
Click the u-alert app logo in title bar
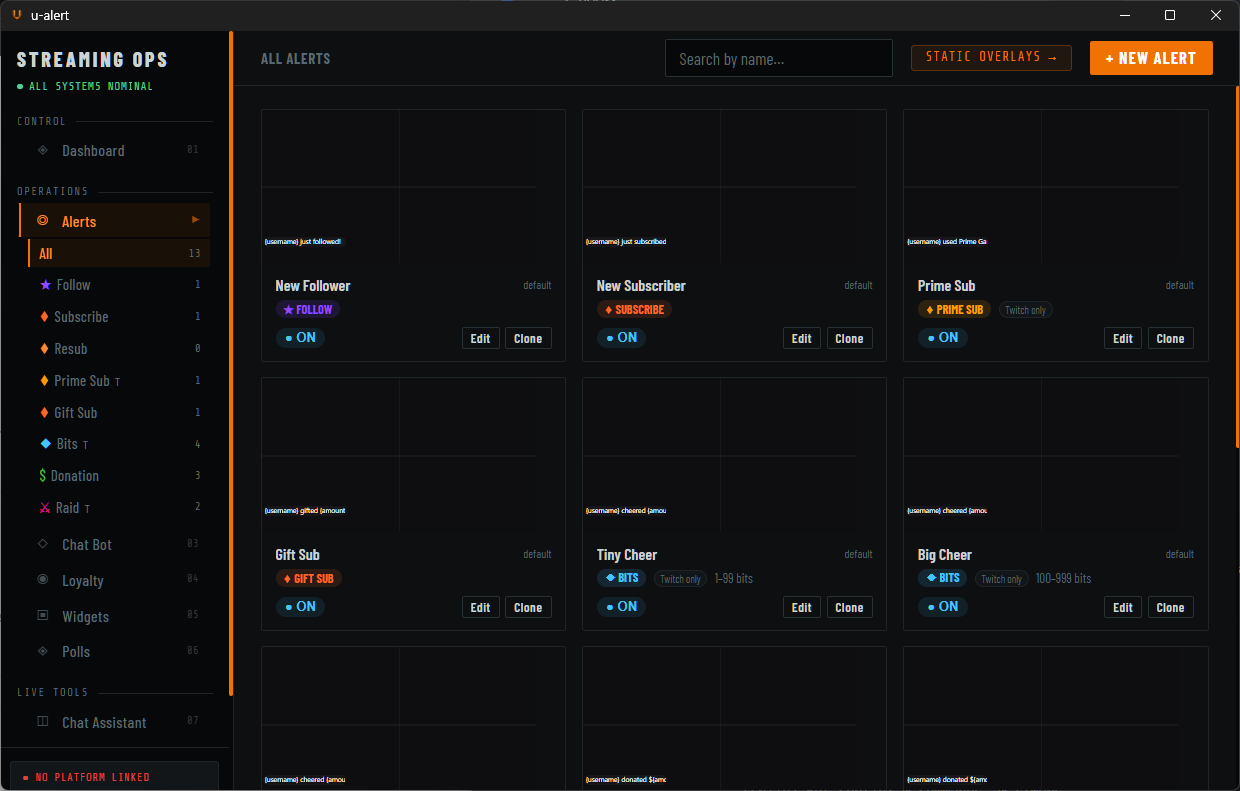pos(17,15)
